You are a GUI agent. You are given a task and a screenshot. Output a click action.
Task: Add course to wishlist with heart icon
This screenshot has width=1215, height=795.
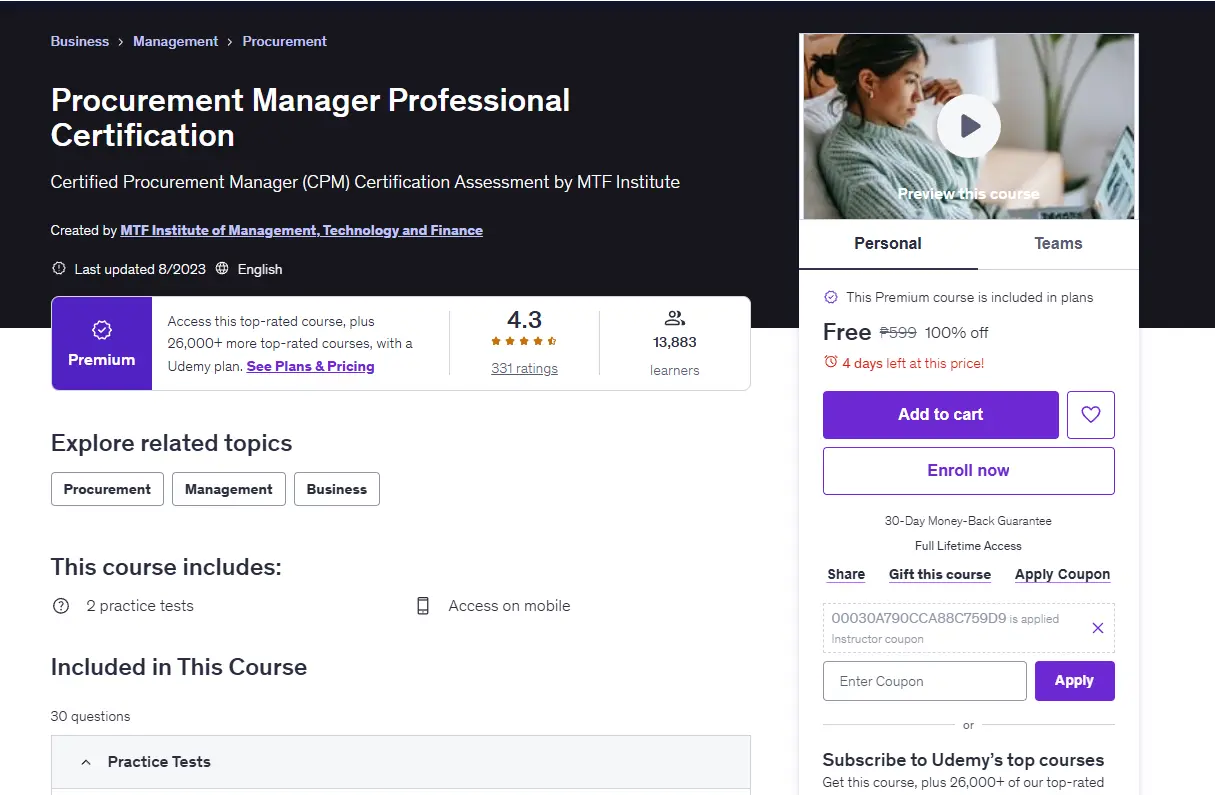pos(1091,415)
